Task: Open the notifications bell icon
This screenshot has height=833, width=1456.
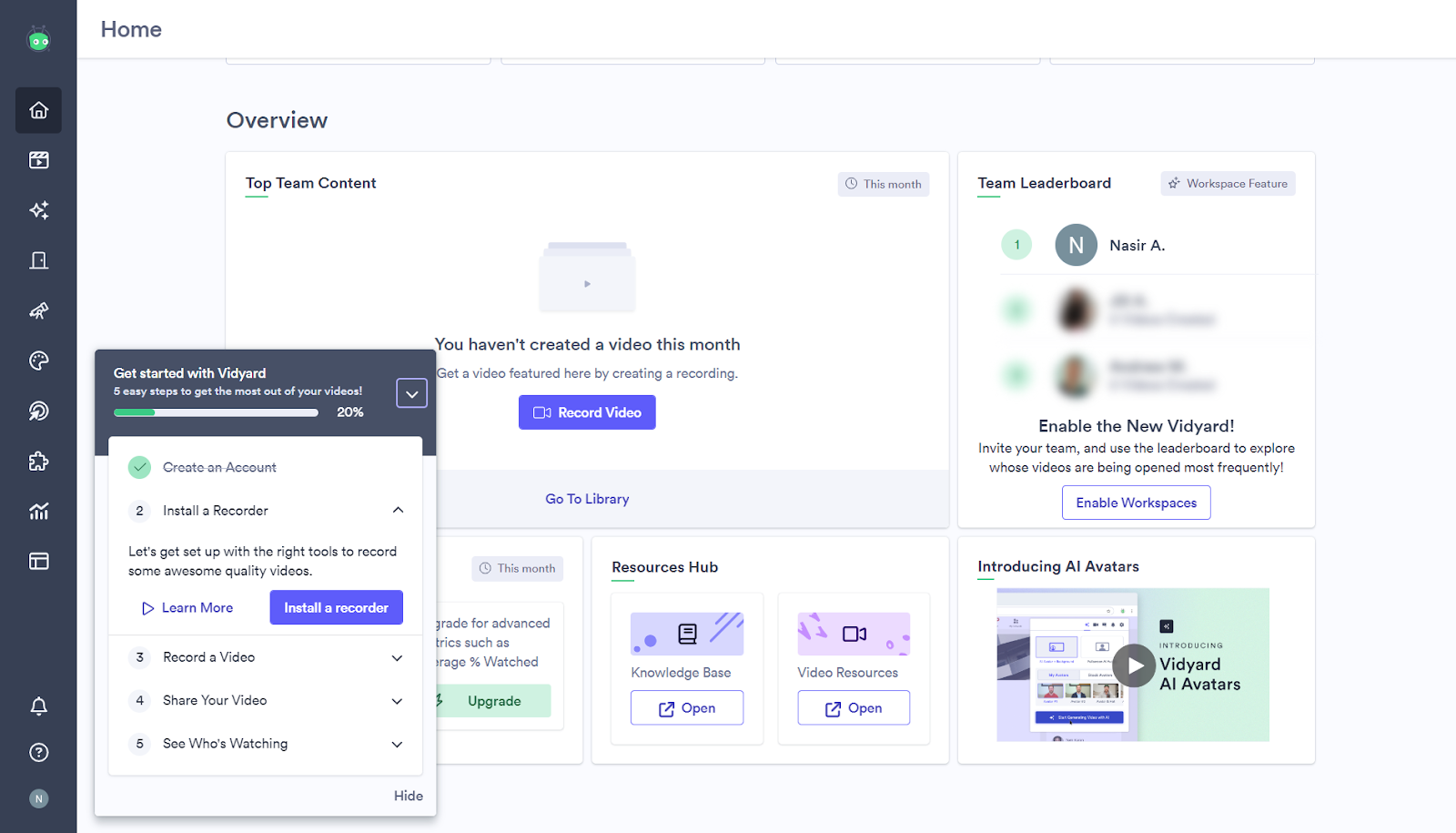Action: 38,706
